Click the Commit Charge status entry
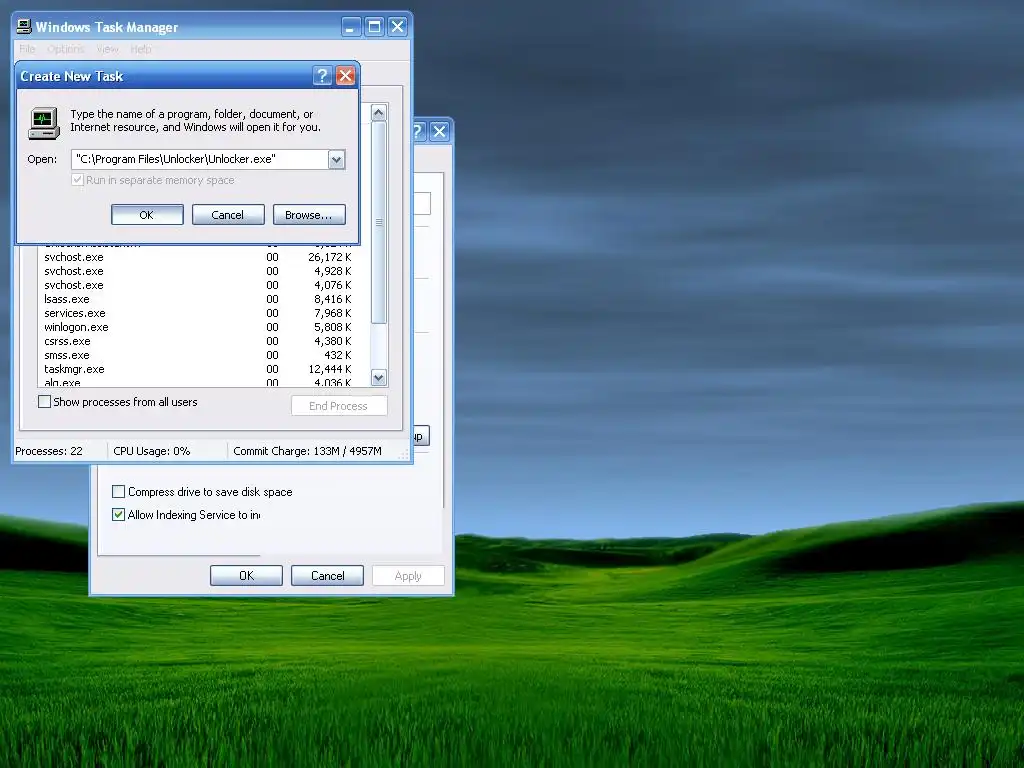 point(307,451)
